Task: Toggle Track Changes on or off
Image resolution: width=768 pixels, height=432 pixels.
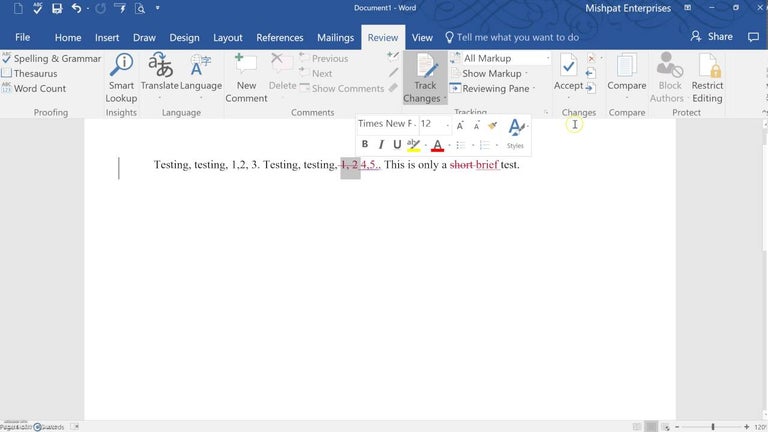Action: click(425, 71)
